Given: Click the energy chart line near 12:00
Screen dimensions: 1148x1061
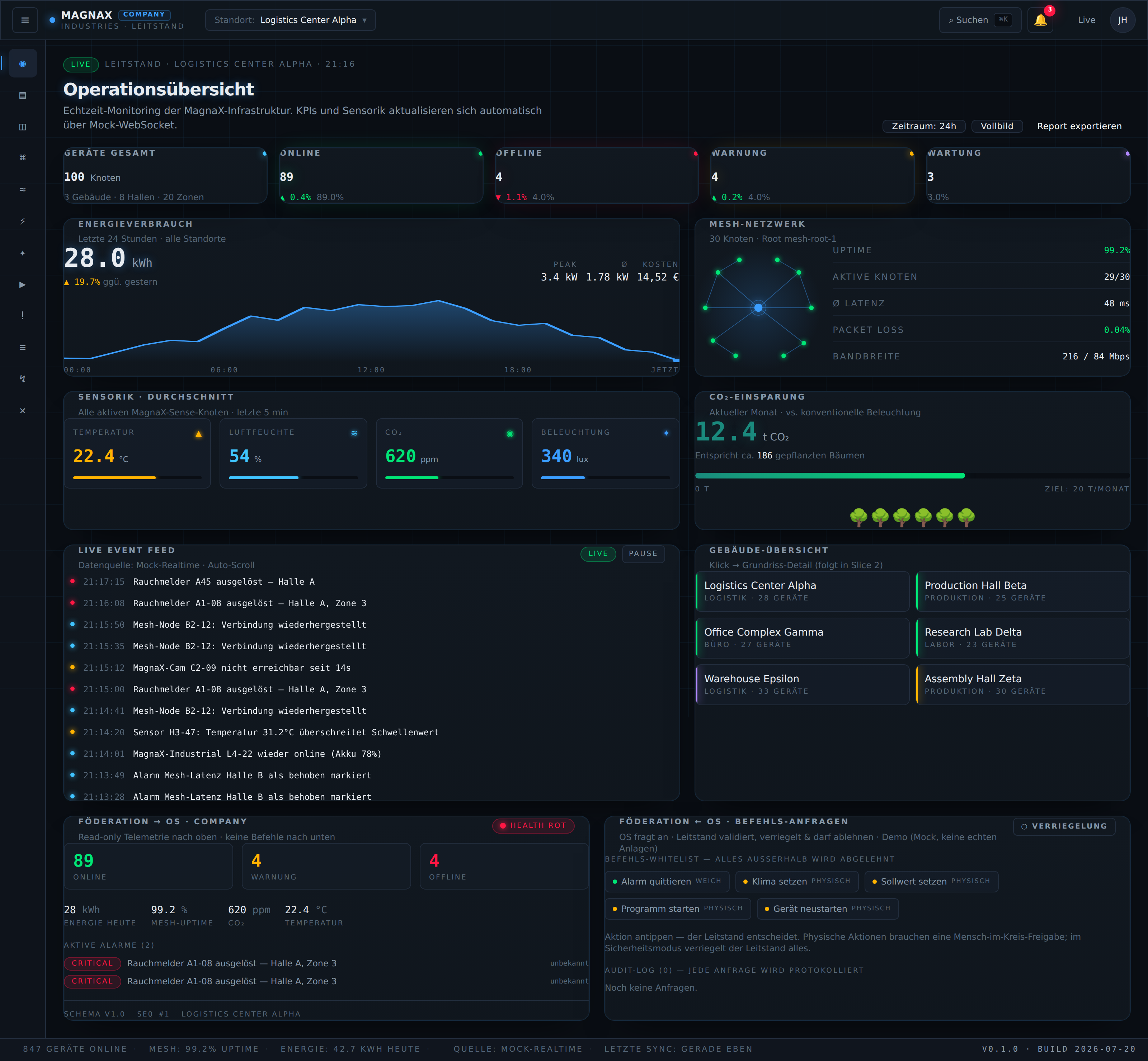Looking at the screenshot, I should tap(371, 306).
